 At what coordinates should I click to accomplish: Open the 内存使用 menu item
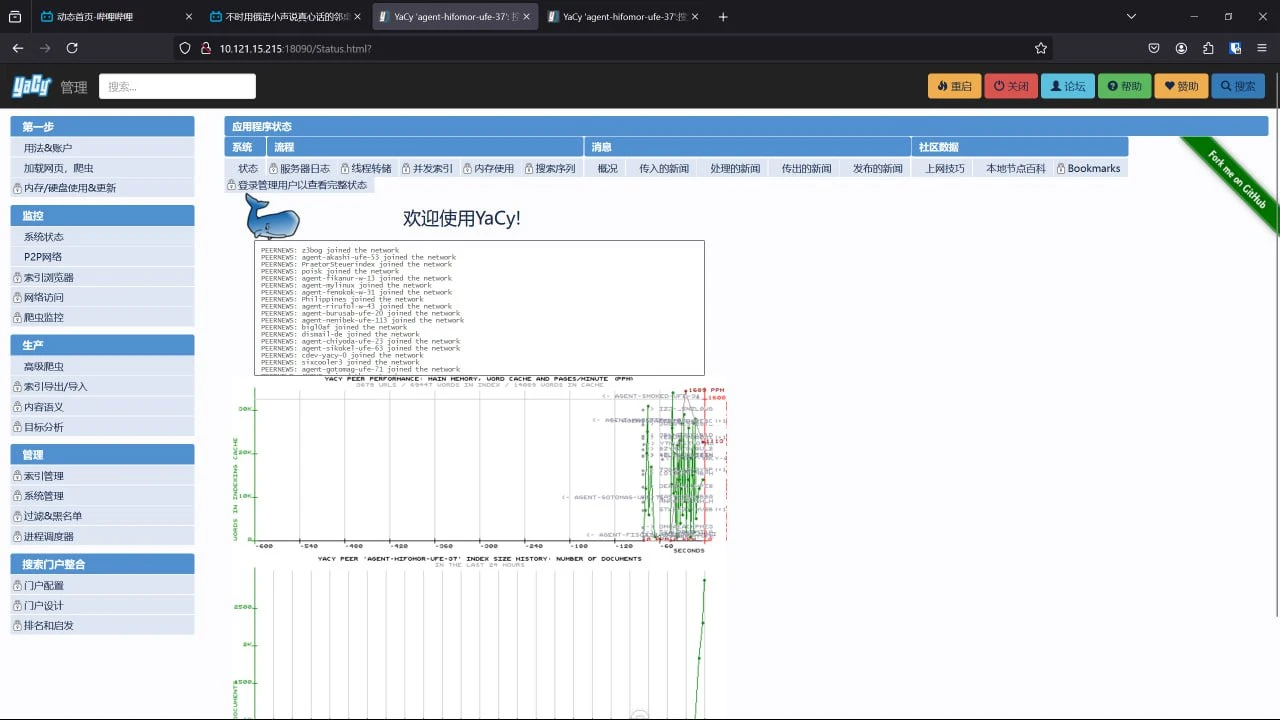489,169
